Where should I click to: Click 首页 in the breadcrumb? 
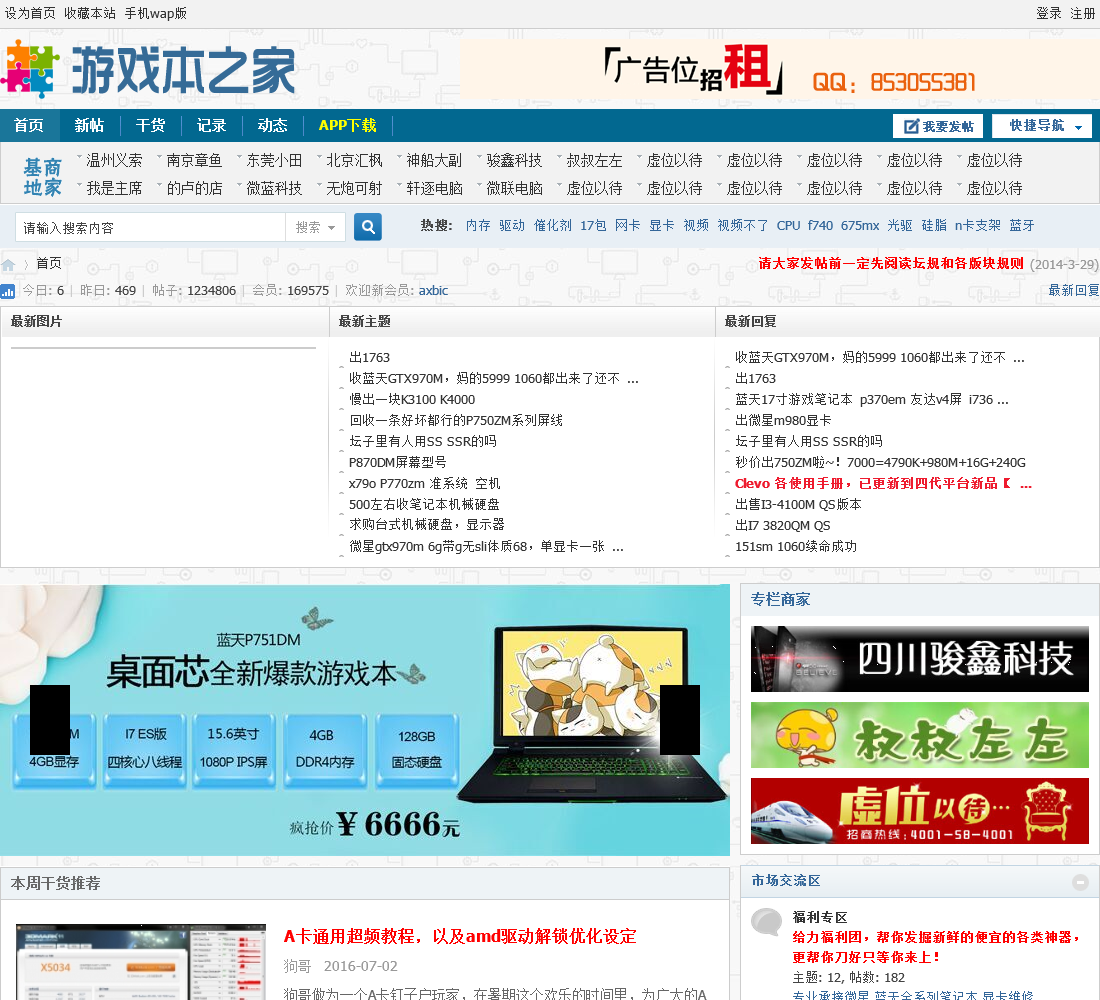click(x=49, y=264)
